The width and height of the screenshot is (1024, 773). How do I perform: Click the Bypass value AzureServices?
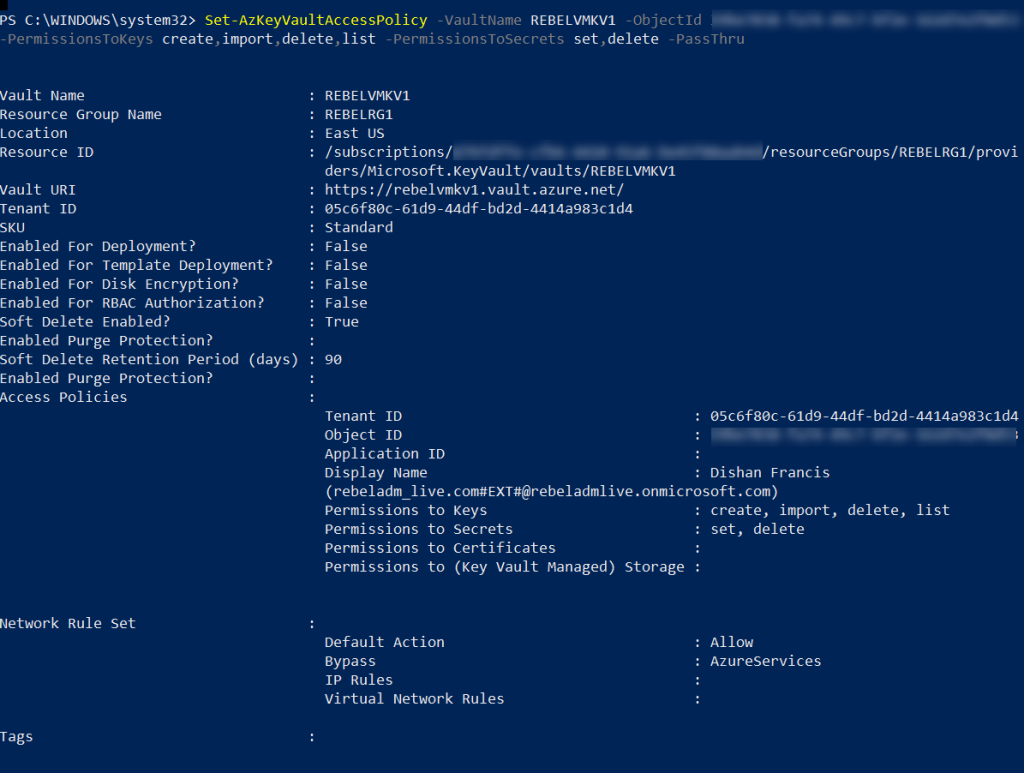766,661
